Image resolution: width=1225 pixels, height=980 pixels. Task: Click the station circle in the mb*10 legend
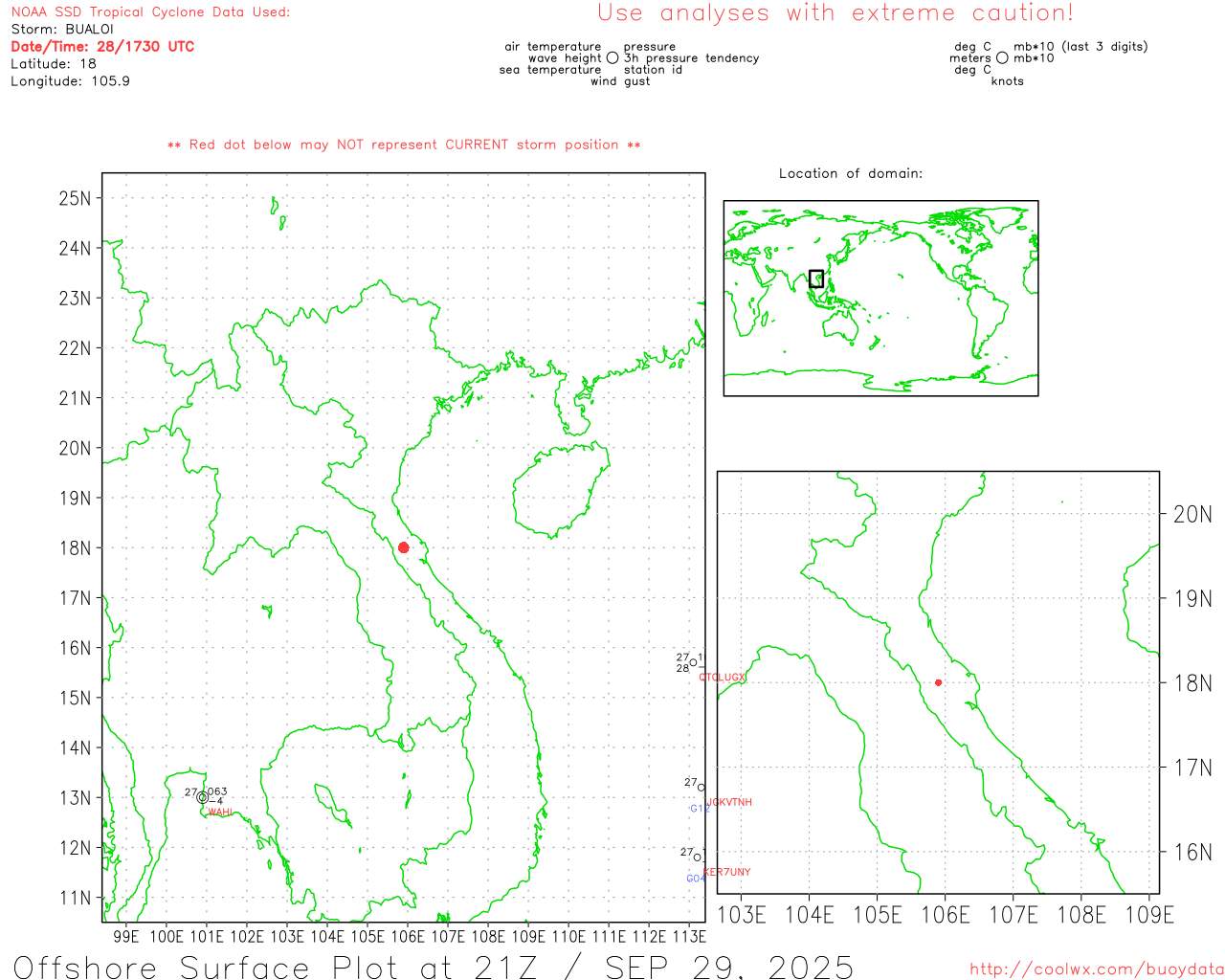tap(1002, 58)
